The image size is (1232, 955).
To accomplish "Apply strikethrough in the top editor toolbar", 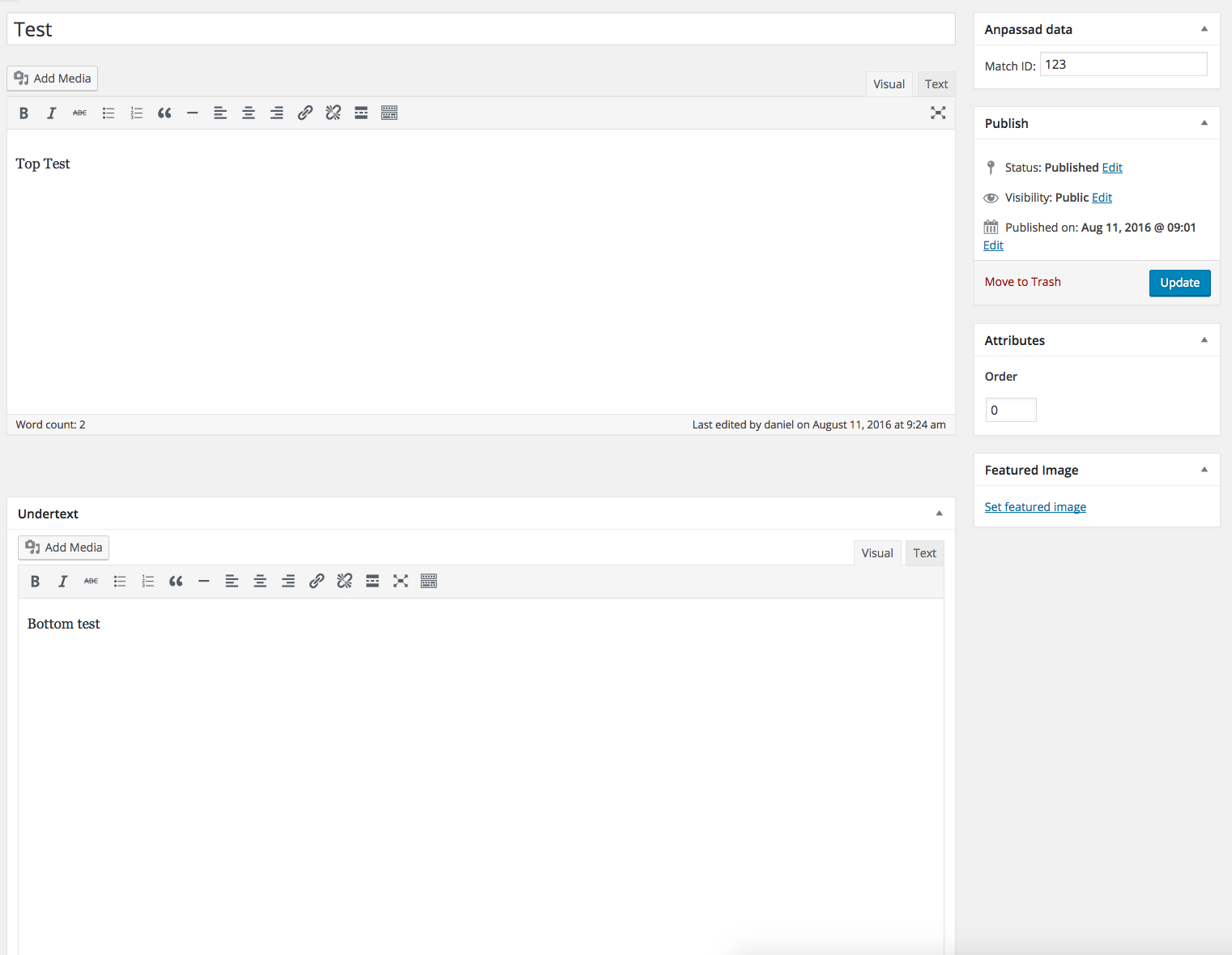I will pos(79,113).
